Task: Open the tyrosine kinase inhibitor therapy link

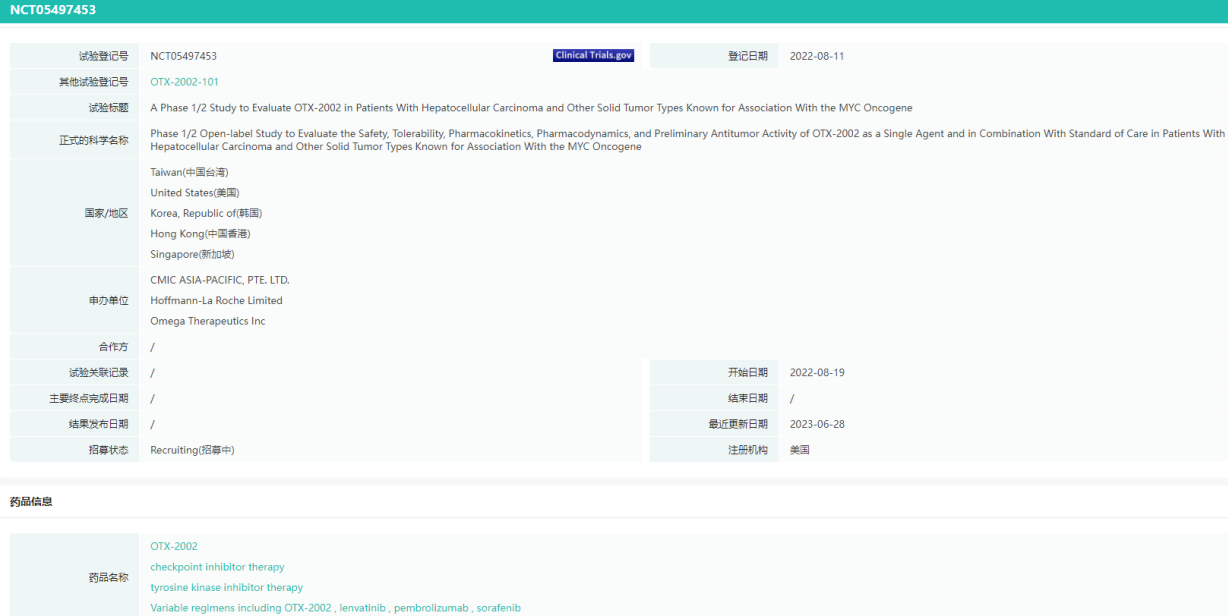Action: pyautogui.click(x=226, y=588)
